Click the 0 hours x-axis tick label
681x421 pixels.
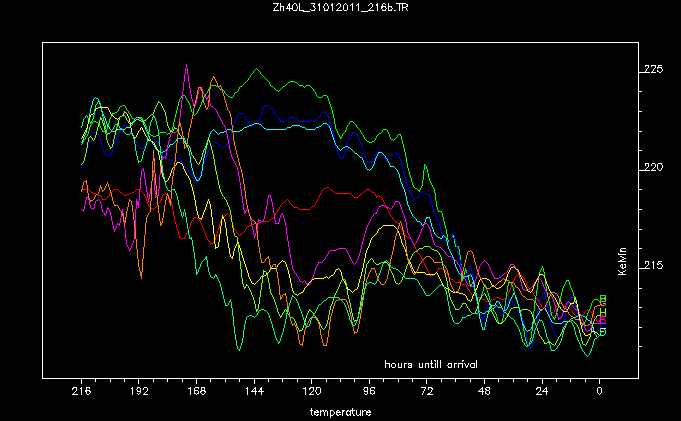(x=599, y=391)
